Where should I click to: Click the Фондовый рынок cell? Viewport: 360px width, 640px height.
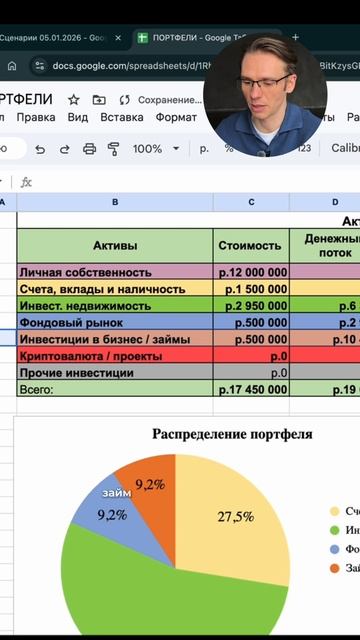pyautogui.click(x=115, y=322)
